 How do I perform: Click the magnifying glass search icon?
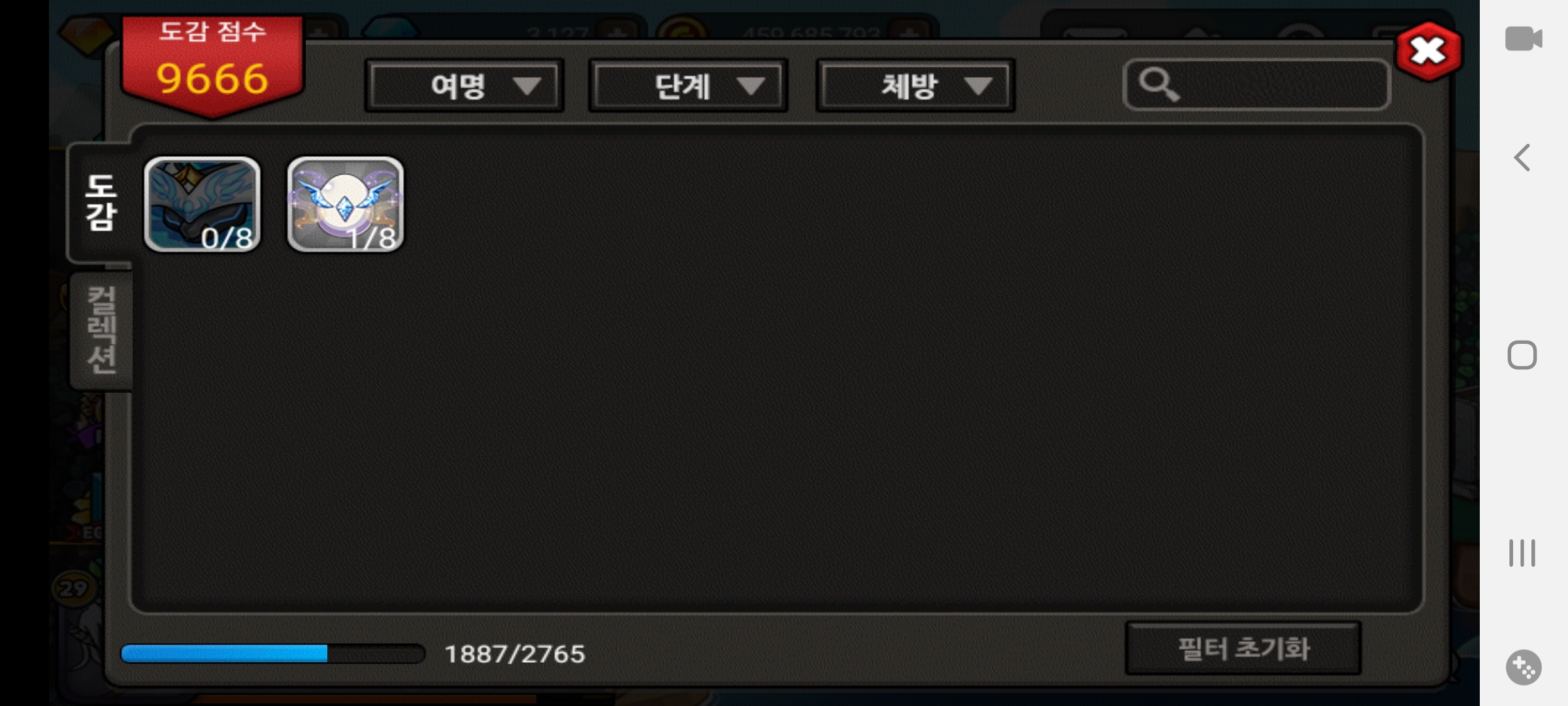[x=1159, y=85]
